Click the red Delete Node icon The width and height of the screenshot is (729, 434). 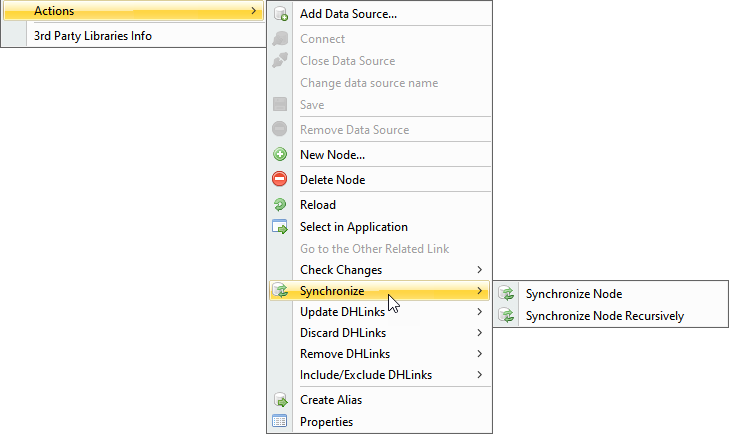[280, 180]
